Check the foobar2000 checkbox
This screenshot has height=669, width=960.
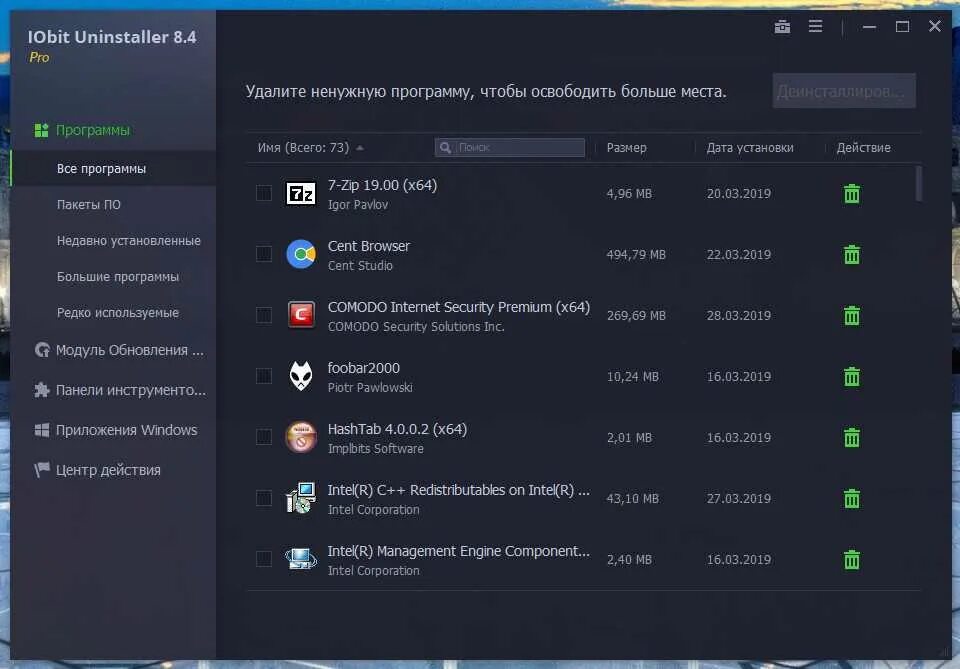coord(264,376)
